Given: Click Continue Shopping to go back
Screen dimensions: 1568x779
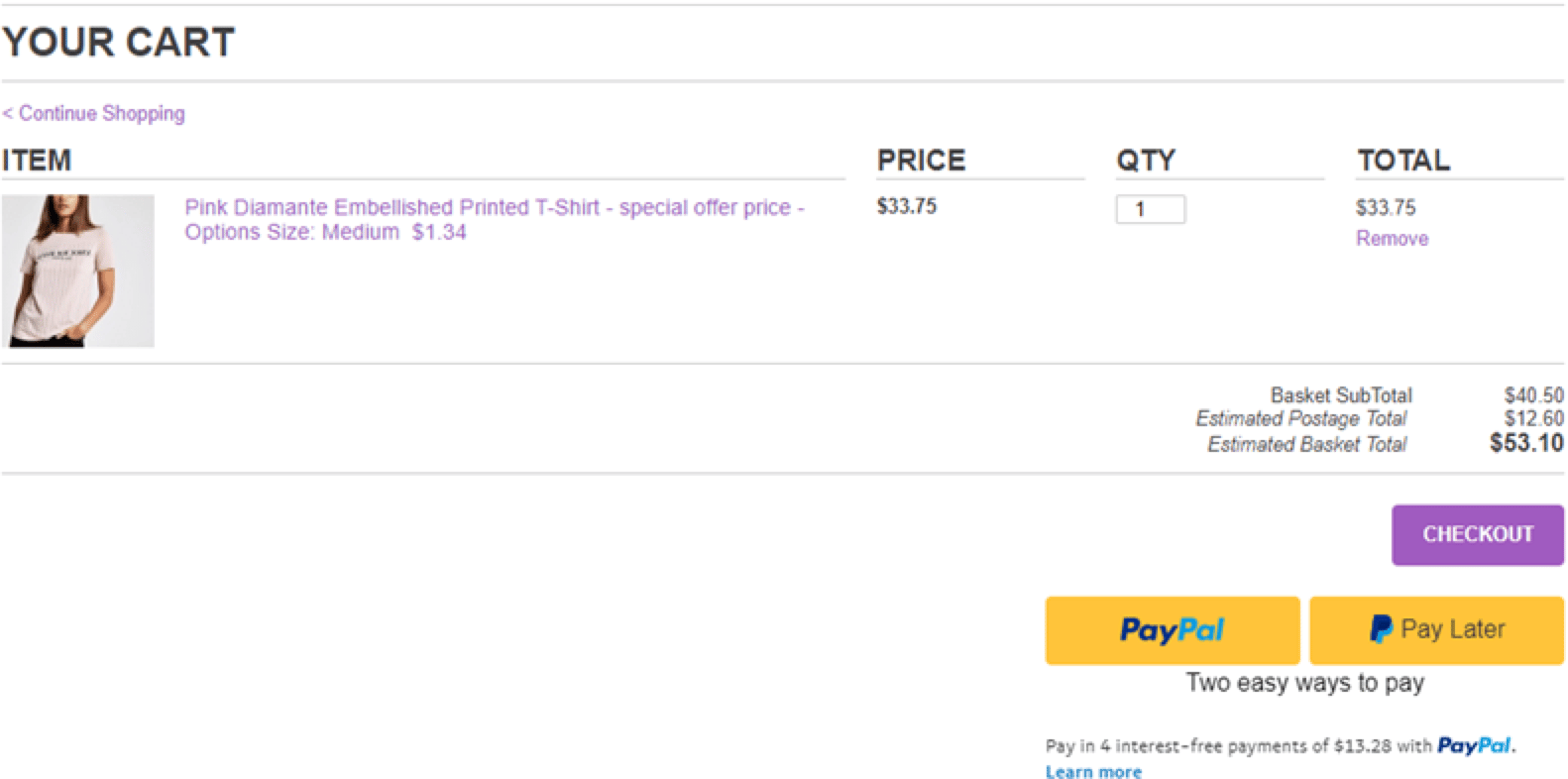Looking at the screenshot, I should point(91,113).
